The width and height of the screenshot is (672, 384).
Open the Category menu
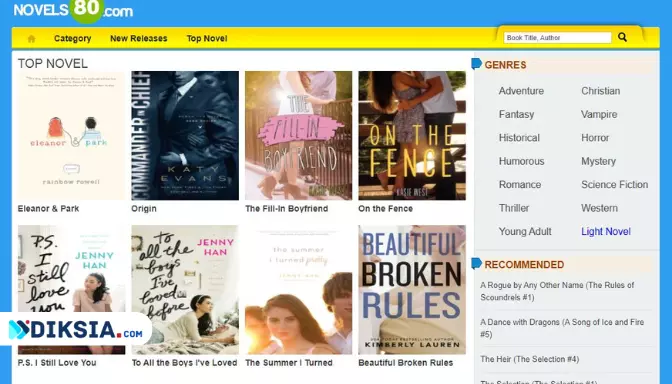tap(72, 39)
